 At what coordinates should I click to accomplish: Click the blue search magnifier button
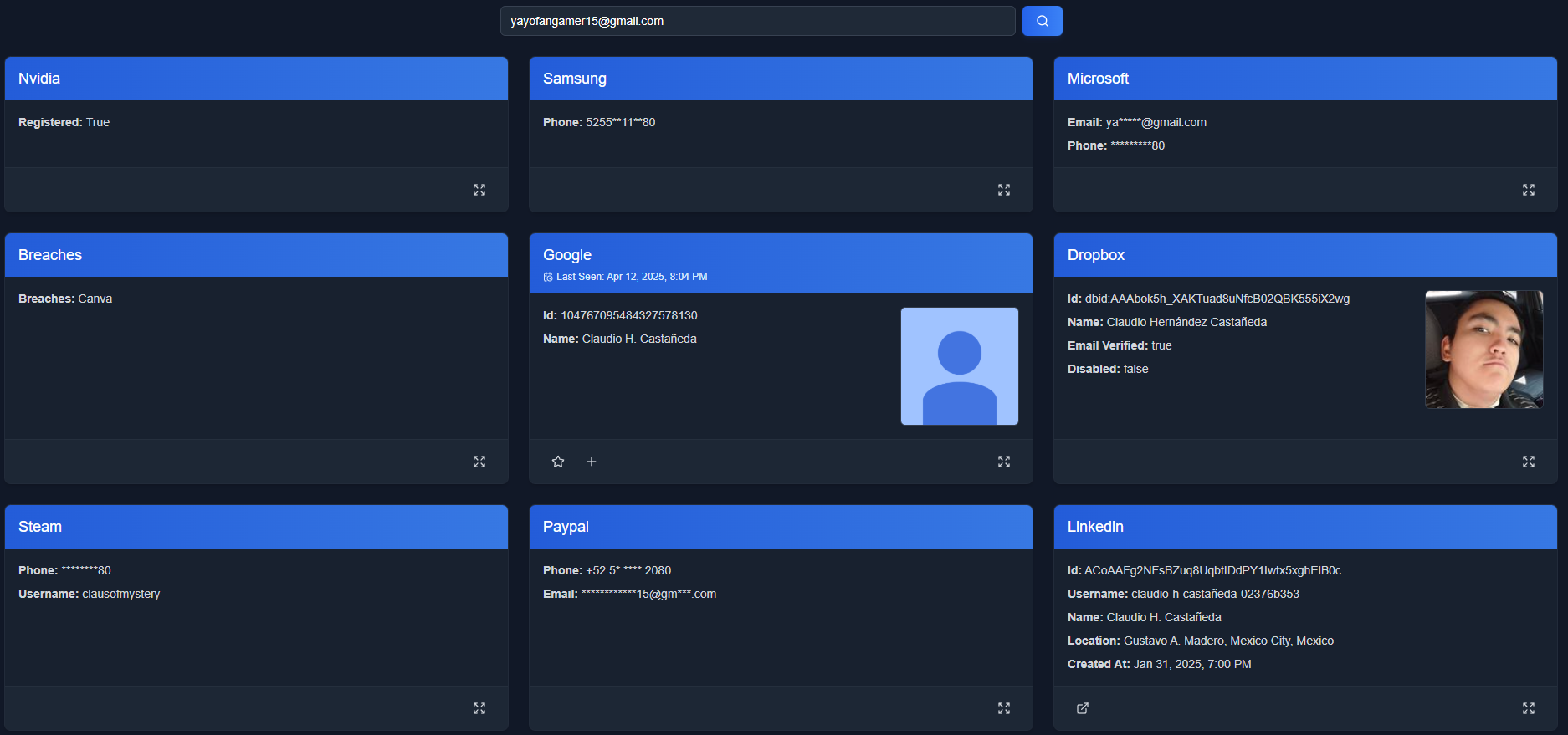pyautogui.click(x=1042, y=21)
